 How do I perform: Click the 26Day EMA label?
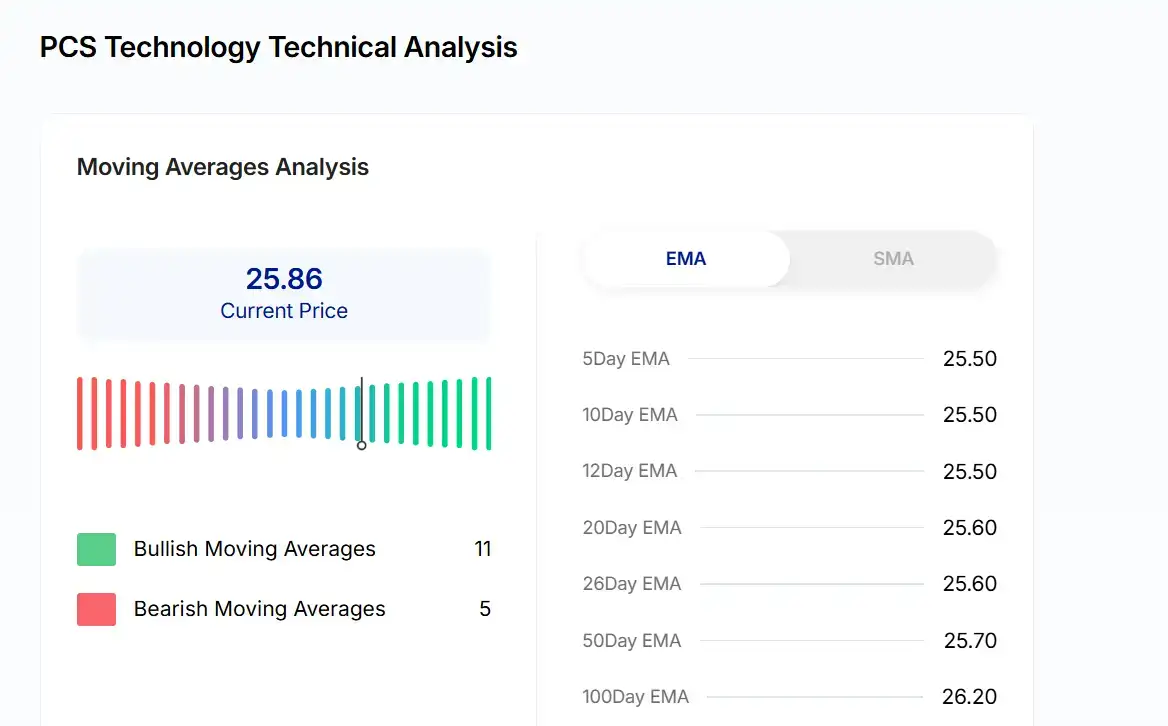pos(632,584)
